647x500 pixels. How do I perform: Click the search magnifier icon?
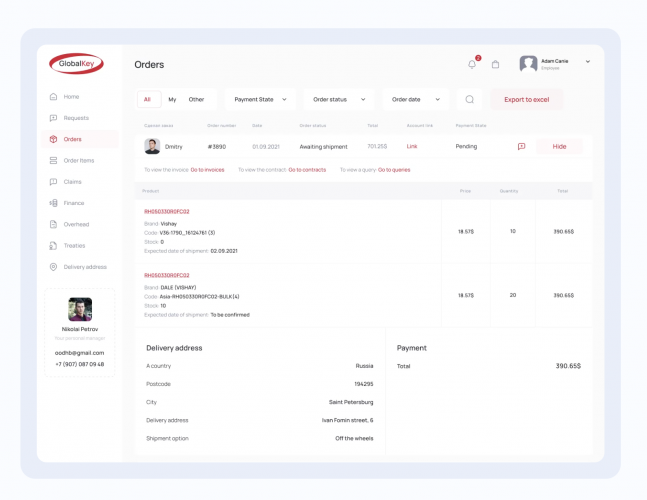click(x=470, y=99)
